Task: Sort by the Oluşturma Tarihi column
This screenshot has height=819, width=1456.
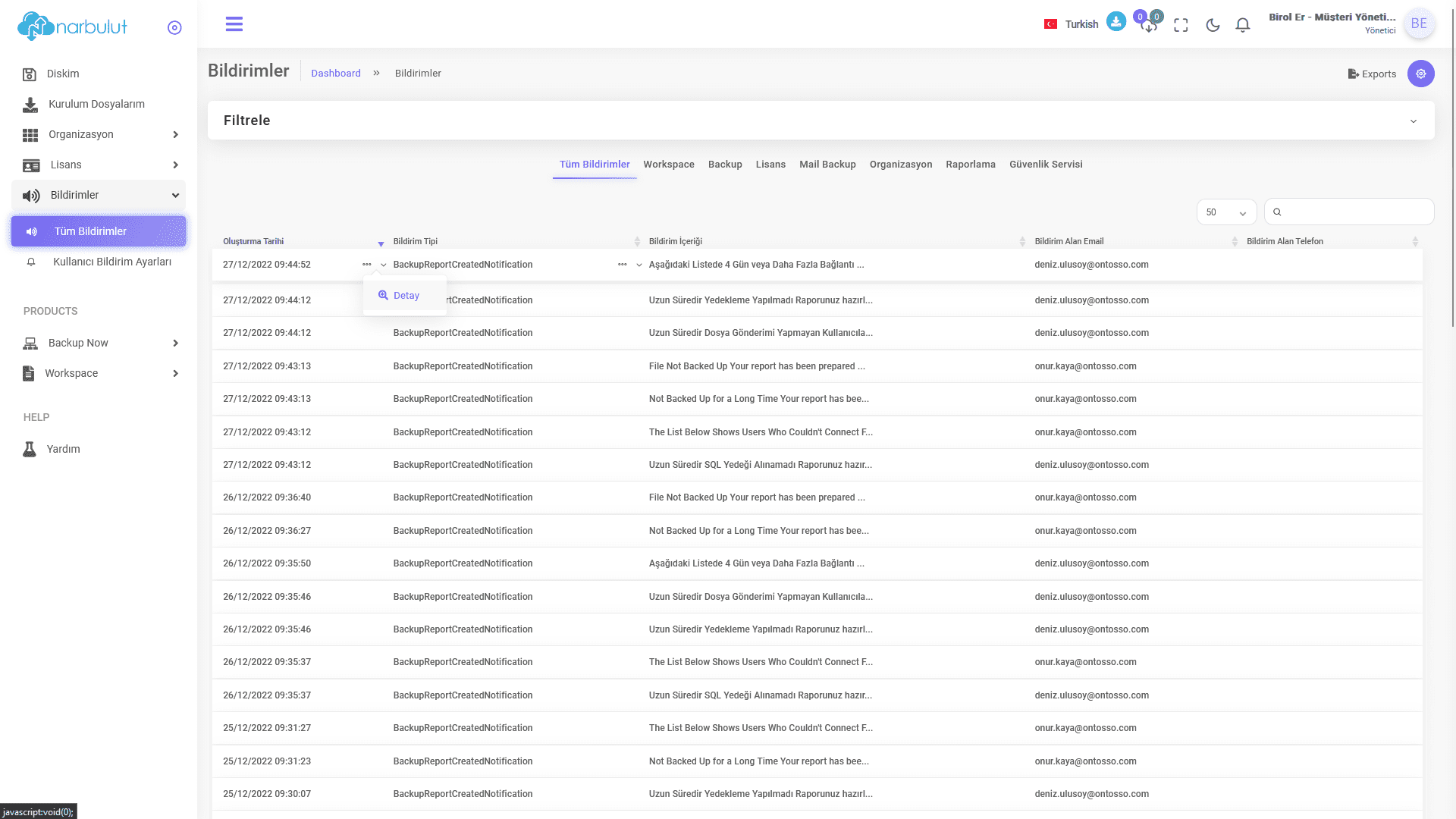Action: tap(253, 241)
